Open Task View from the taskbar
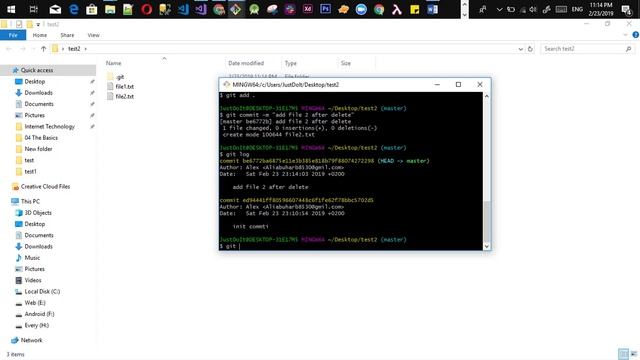The image size is (640, 360). [x=34, y=9]
